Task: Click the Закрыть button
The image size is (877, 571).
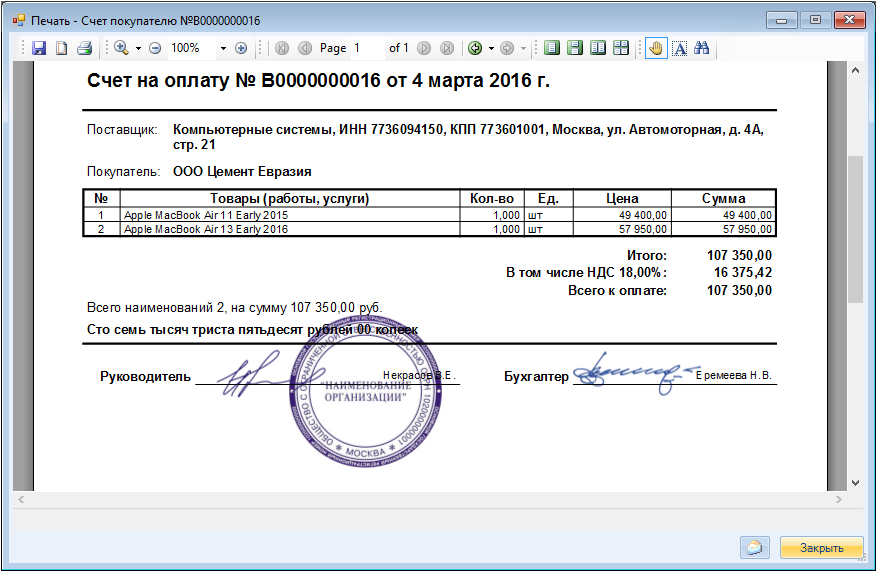Action: click(821, 548)
